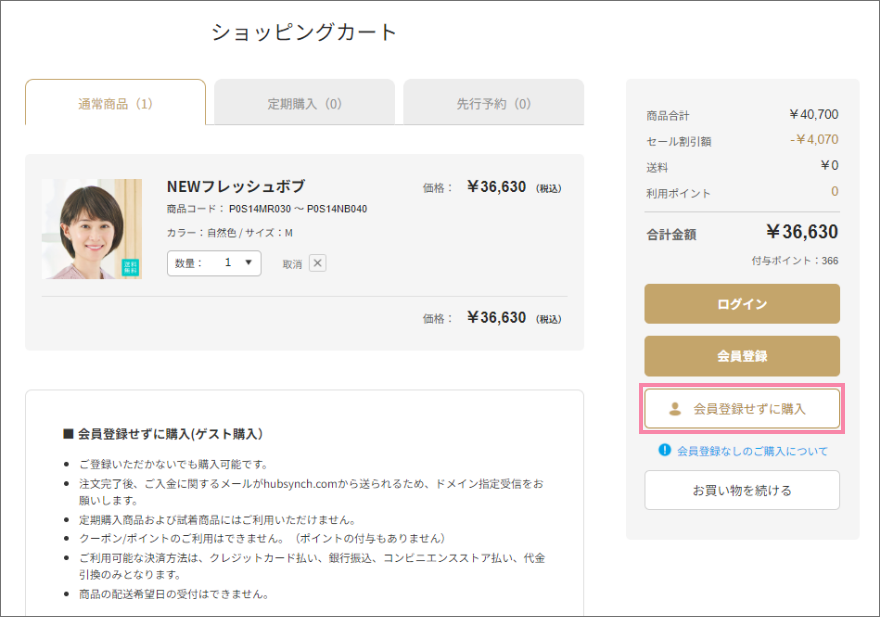Click the お買い物を続ける button
880x617 pixels.
(x=741, y=490)
